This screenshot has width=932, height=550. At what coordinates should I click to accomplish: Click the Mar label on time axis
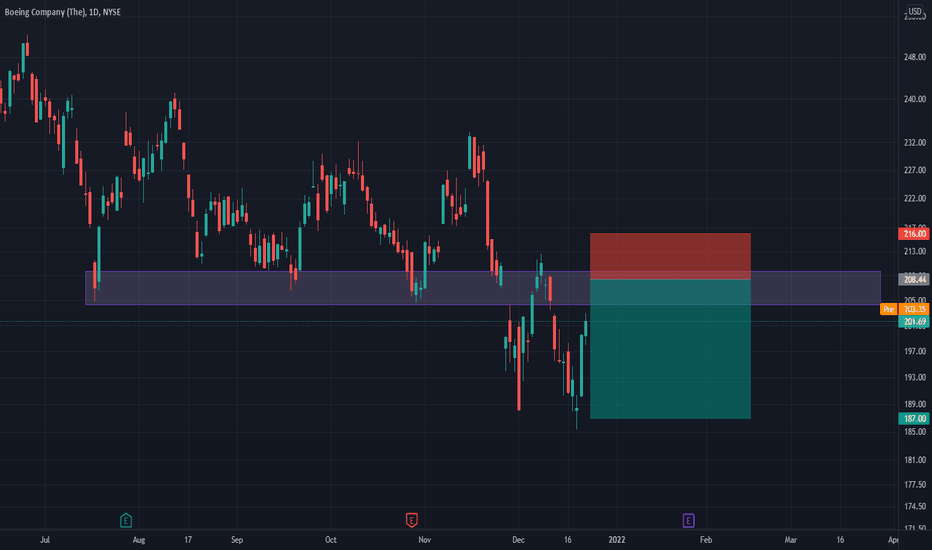coord(791,540)
